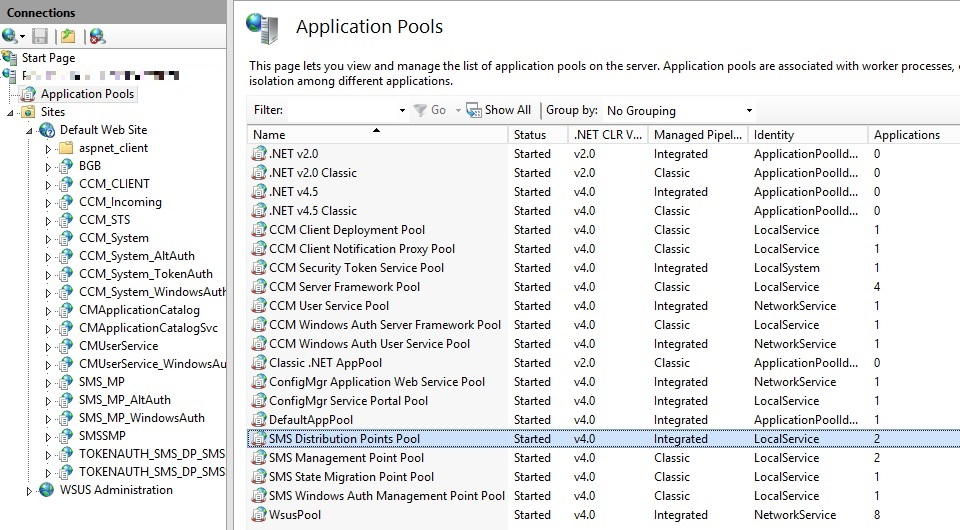960x530 pixels.
Task: Sort by the Name column header
Action: point(378,135)
